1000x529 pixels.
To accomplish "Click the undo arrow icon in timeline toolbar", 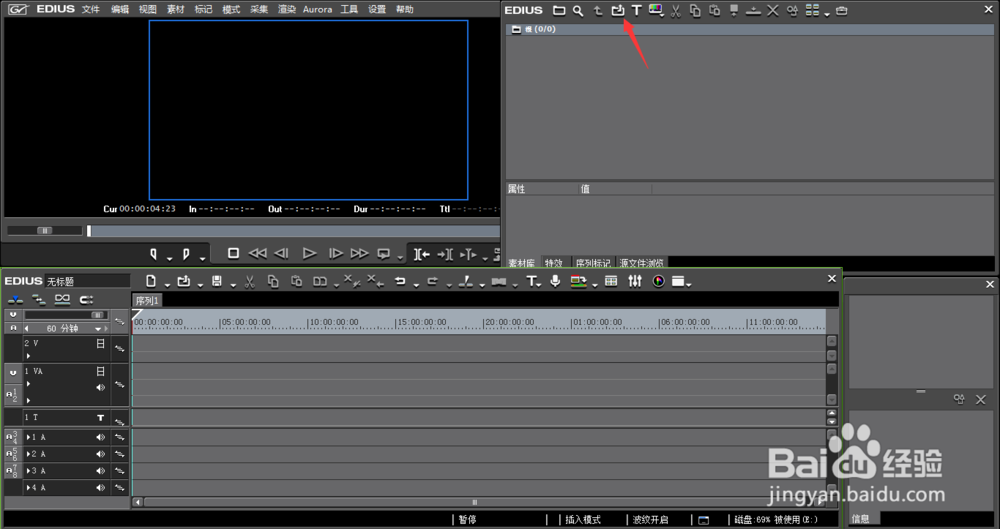I will 400,281.
